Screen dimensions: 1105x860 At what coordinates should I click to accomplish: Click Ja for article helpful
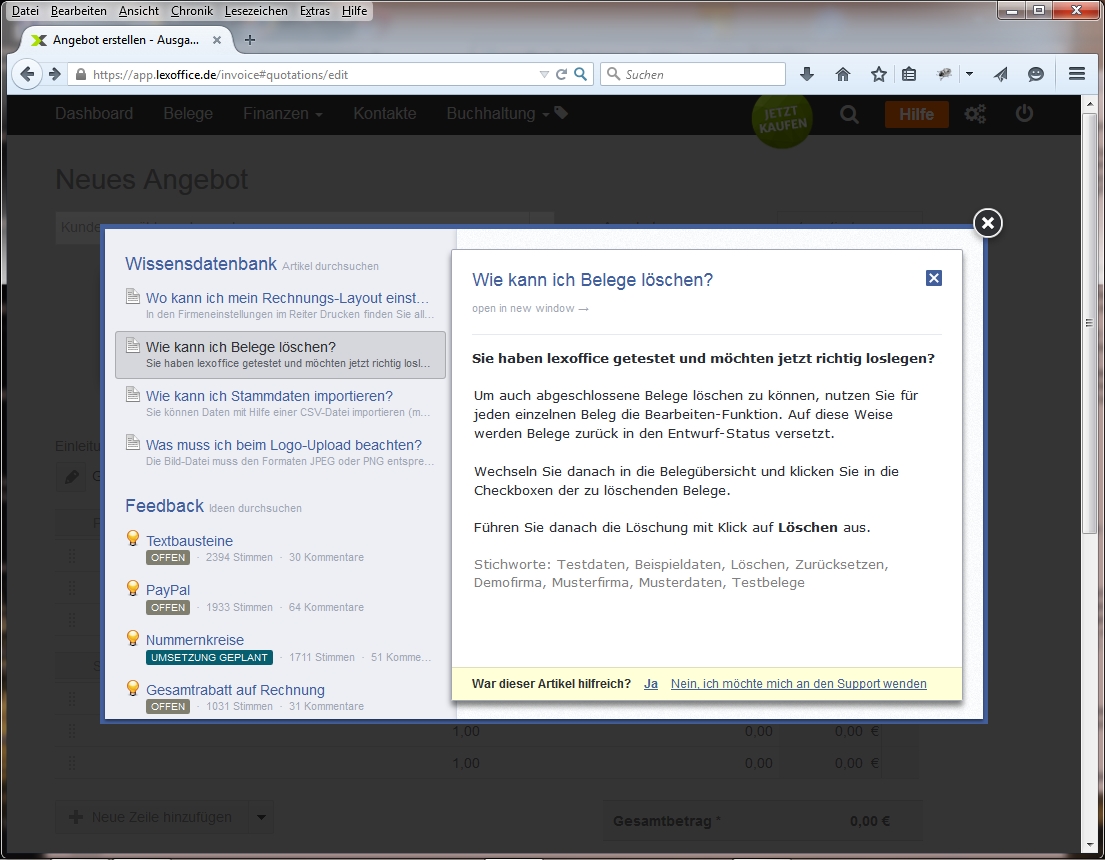click(x=650, y=684)
